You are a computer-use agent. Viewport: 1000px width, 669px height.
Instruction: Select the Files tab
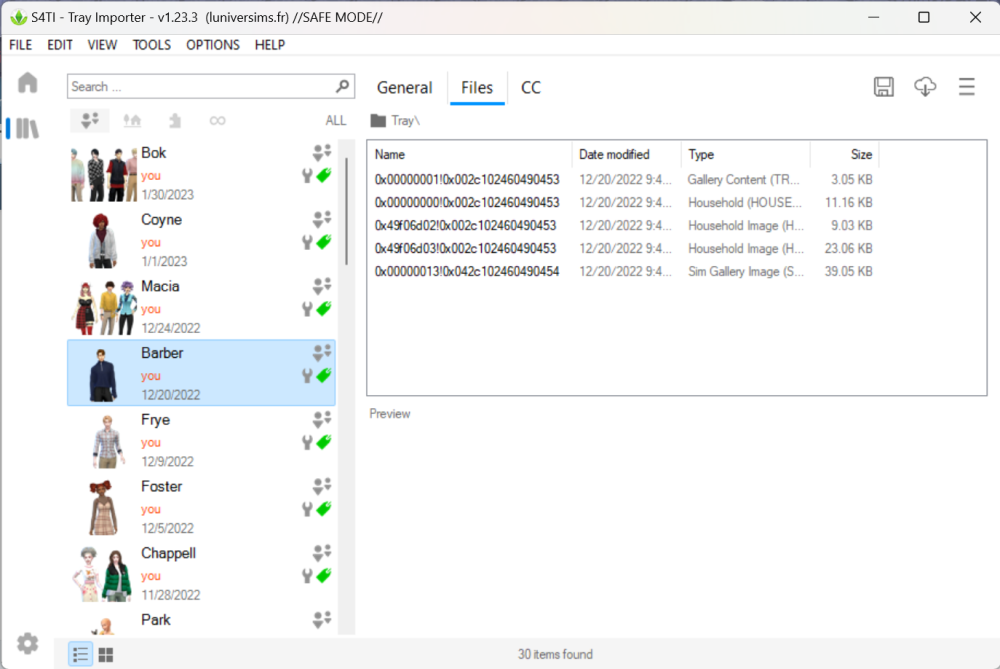click(x=477, y=87)
